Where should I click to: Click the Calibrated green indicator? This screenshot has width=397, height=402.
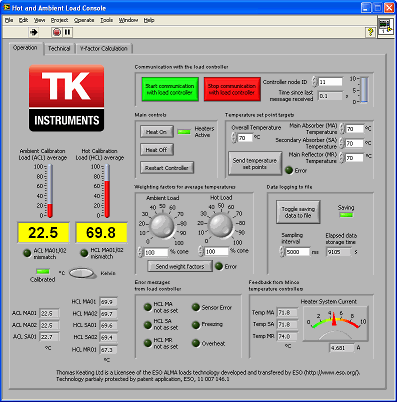coord(43,271)
